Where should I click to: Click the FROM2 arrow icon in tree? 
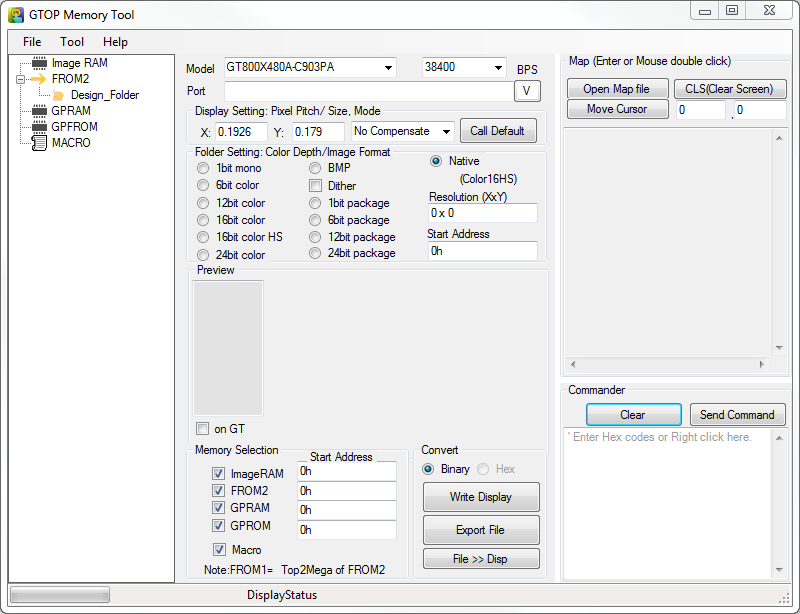pos(39,79)
